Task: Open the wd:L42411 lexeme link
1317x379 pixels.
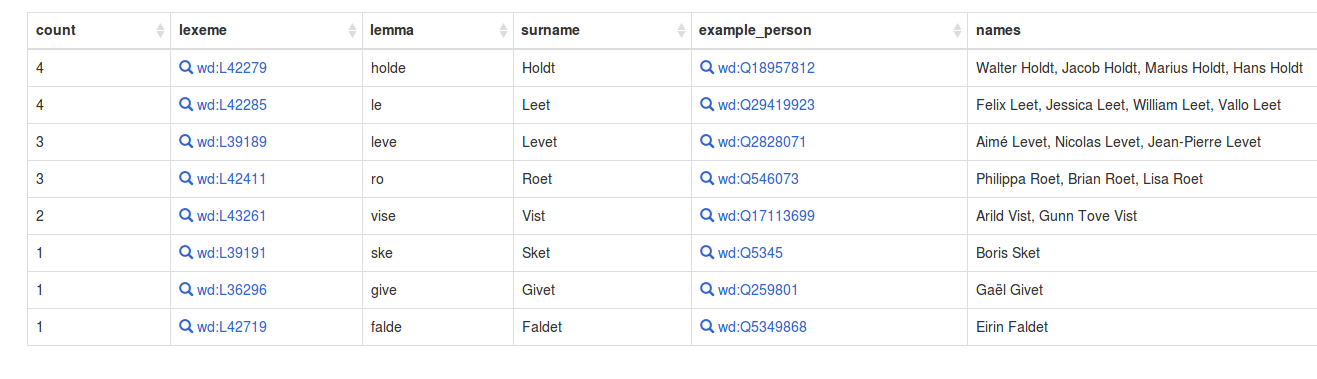Action: 231,179
